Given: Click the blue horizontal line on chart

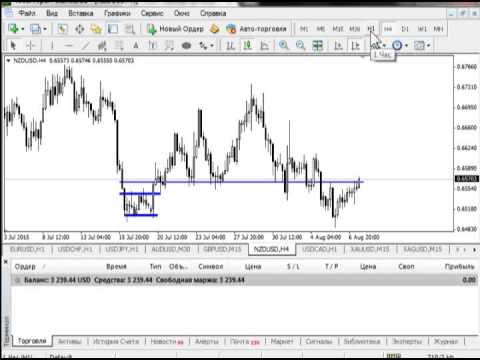Looking at the screenshot, I should 242,182.
